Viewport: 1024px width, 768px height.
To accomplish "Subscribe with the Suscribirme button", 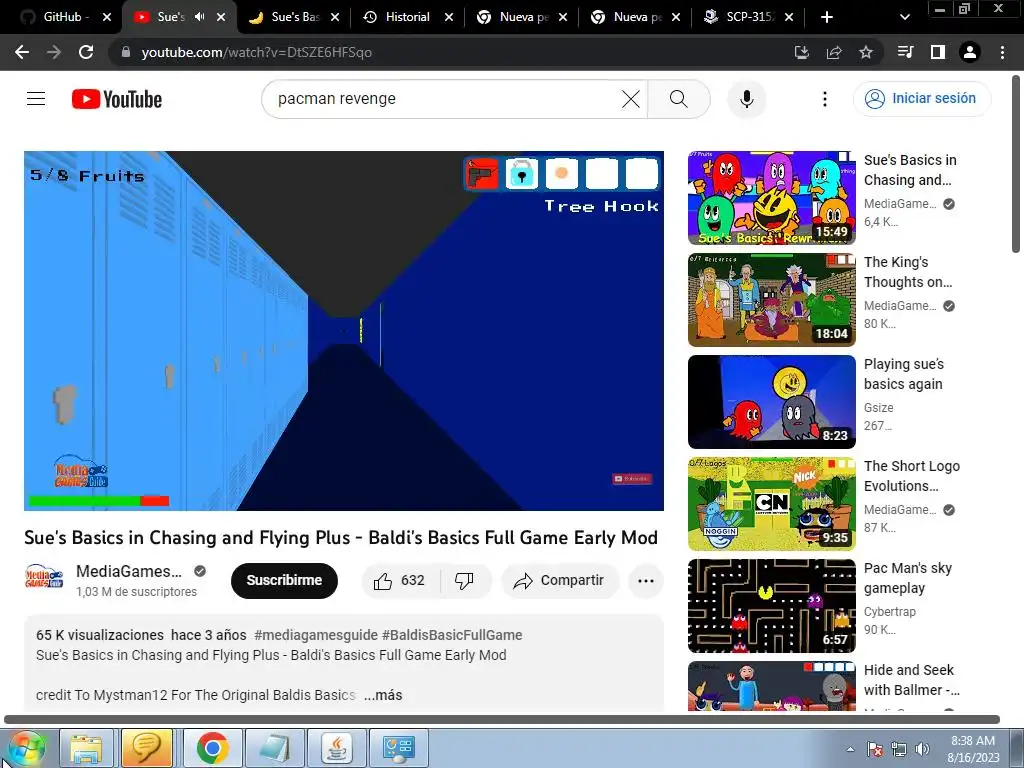I will pyautogui.click(x=284, y=581).
